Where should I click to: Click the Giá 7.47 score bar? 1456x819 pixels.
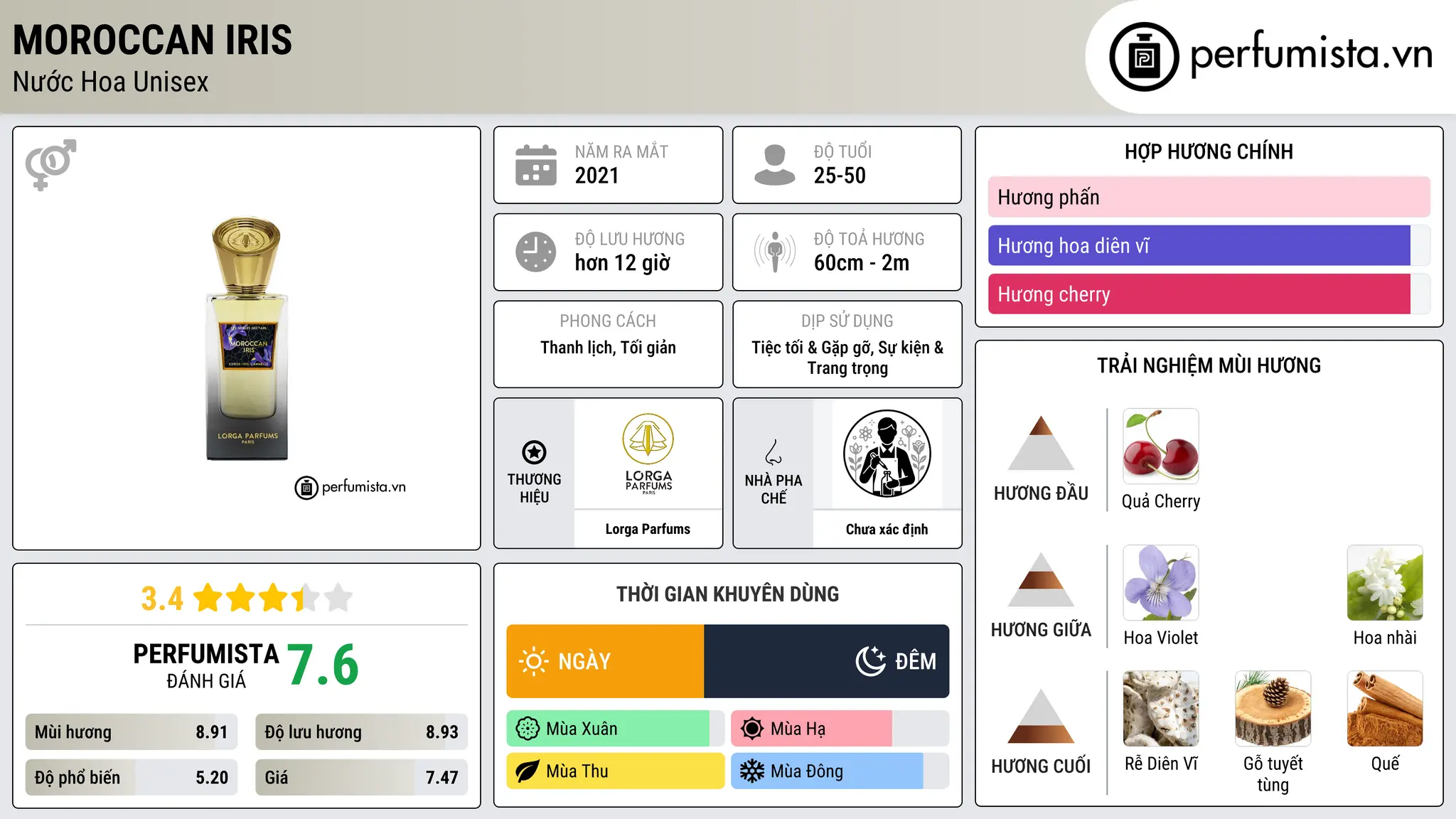pos(361,777)
